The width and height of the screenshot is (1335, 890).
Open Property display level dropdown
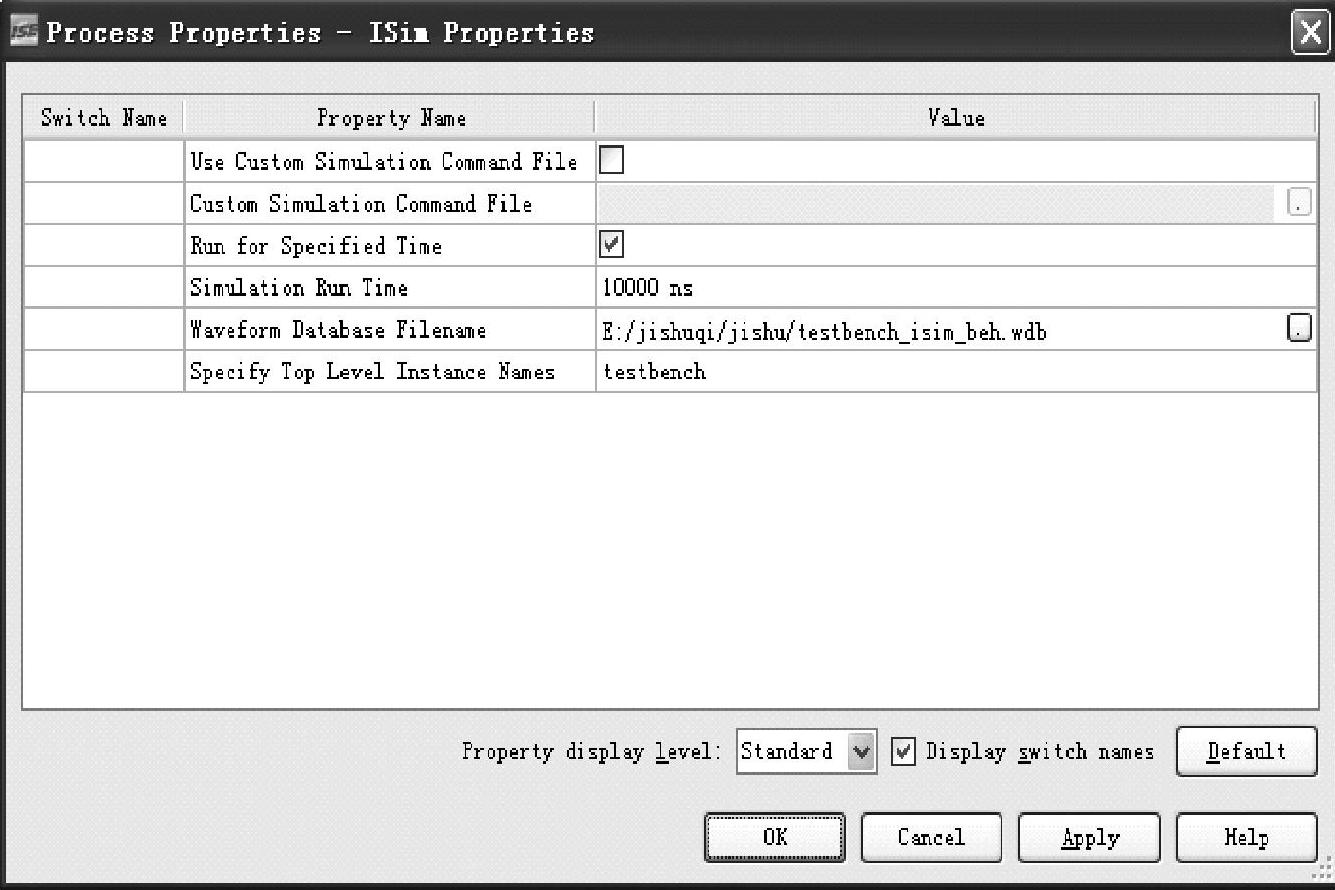(x=807, y=751)
